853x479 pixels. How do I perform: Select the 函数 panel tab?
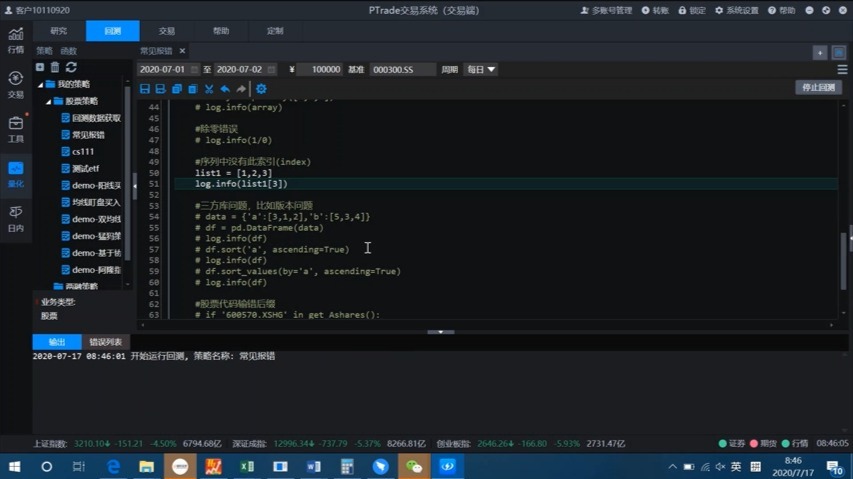click(x=69, y=51)
